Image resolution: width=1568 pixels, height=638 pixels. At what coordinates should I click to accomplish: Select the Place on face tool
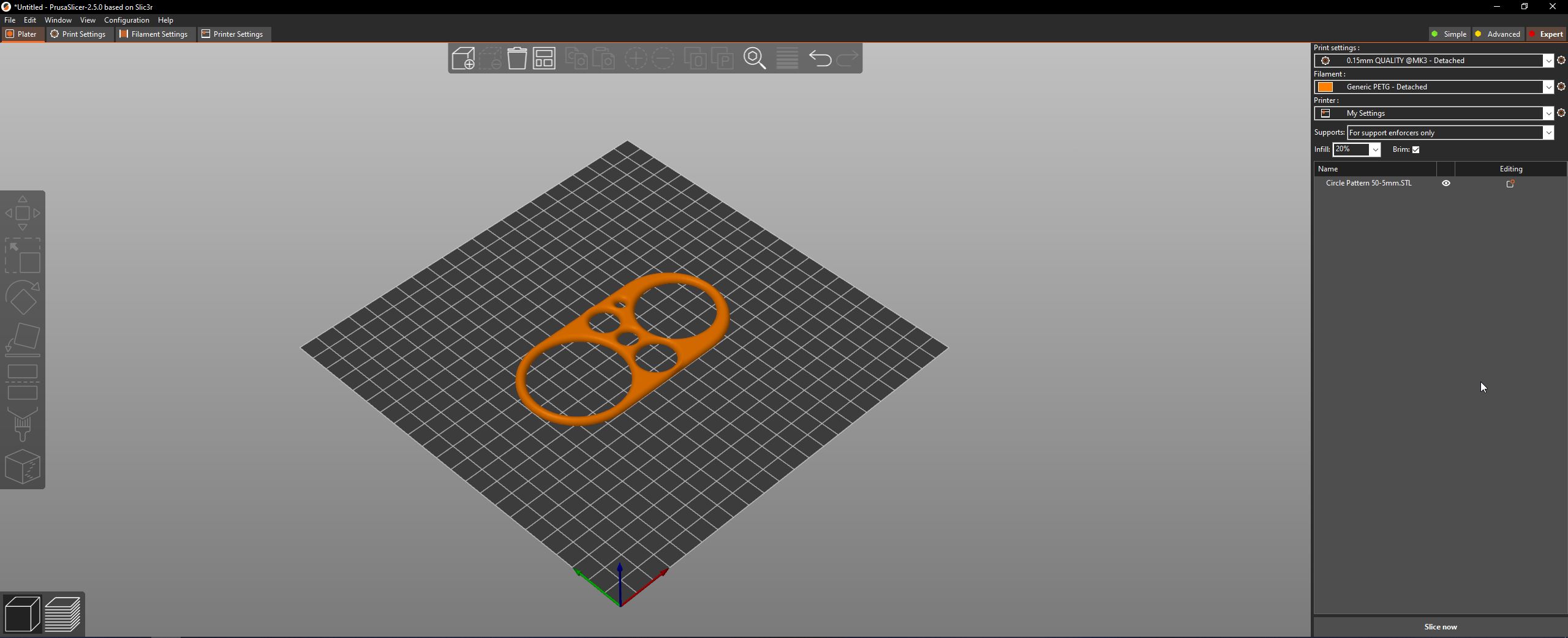click(x=23, y=339)
